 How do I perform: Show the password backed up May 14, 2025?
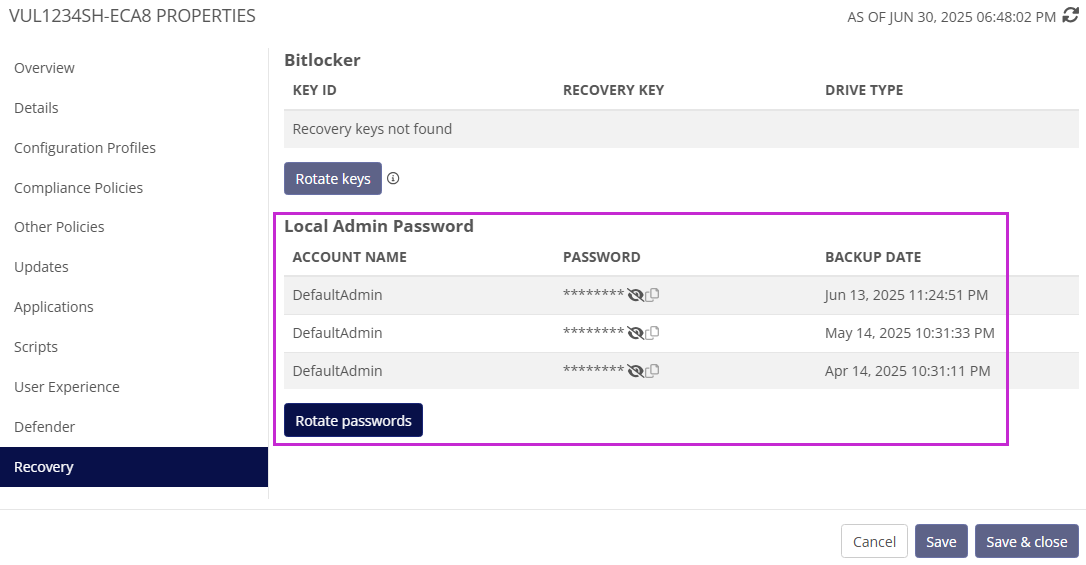[x=635, y=333]
